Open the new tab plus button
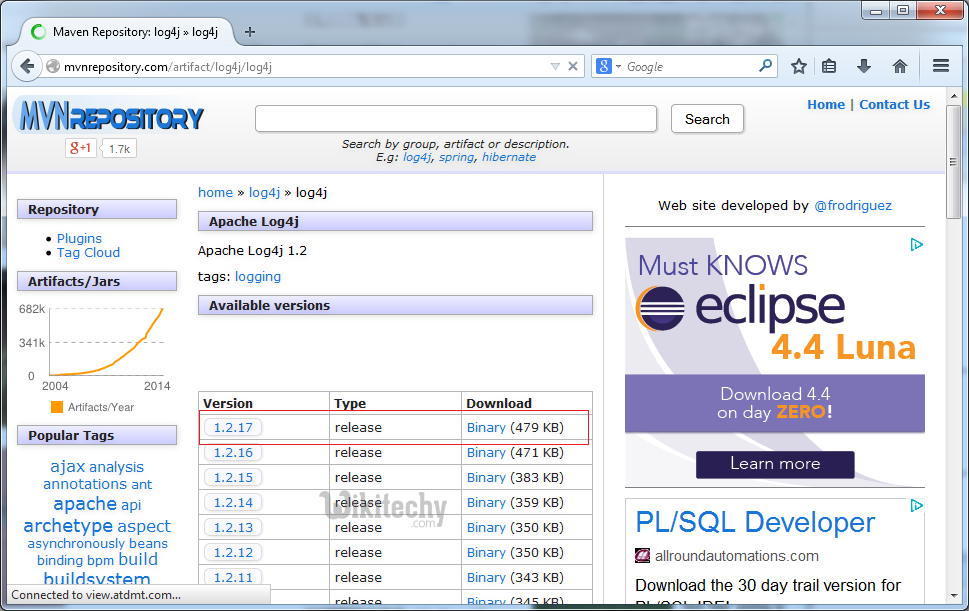Image resolution: width=969 pixels, height=611 pixels. 250,32
